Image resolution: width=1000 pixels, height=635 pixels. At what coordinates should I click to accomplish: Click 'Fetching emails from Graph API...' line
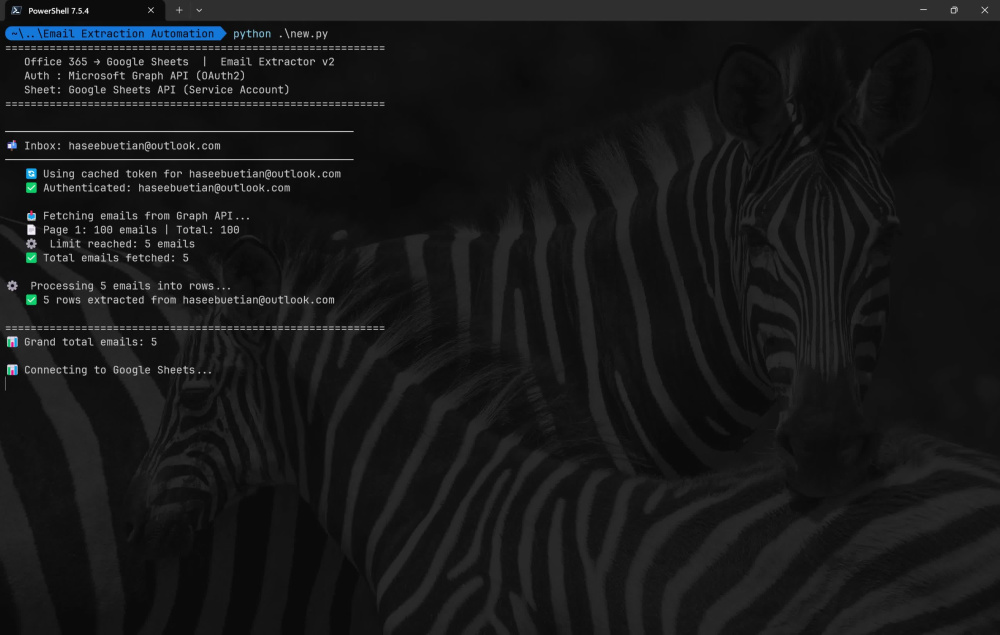click(147, 216)
